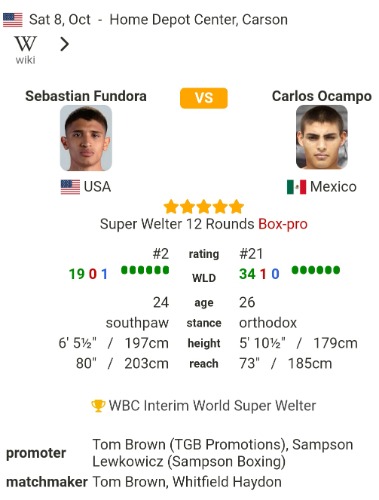The image size is (379, 500).
Task: Click the US flag beside the date
Action: pos(13,20)
